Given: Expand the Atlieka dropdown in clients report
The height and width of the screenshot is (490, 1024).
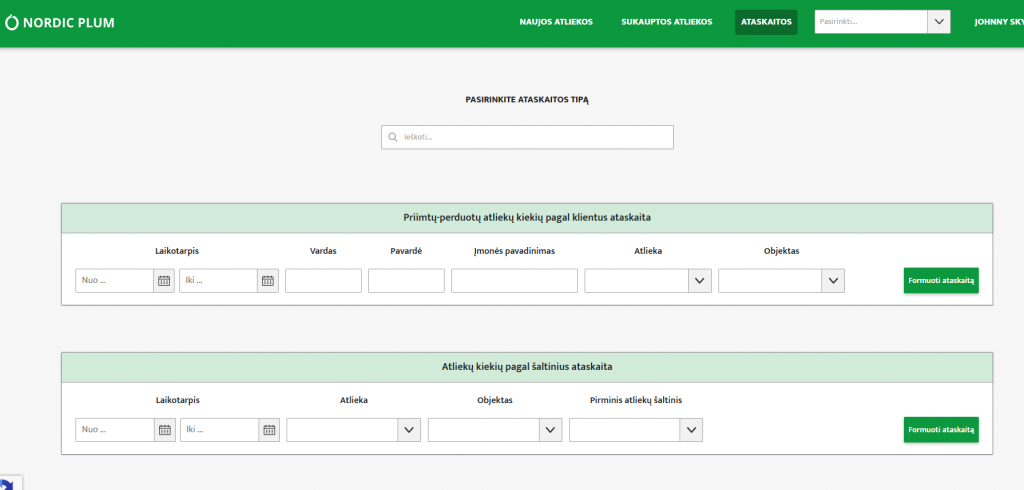Looking at the screenshot, I should click(x=700, y=281).
